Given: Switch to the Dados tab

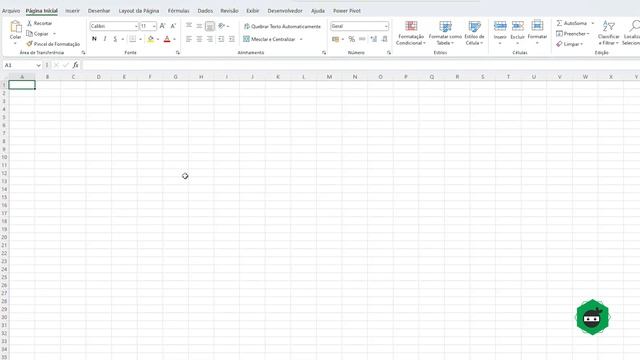Looking at the screenshot, I should point(205,11).
